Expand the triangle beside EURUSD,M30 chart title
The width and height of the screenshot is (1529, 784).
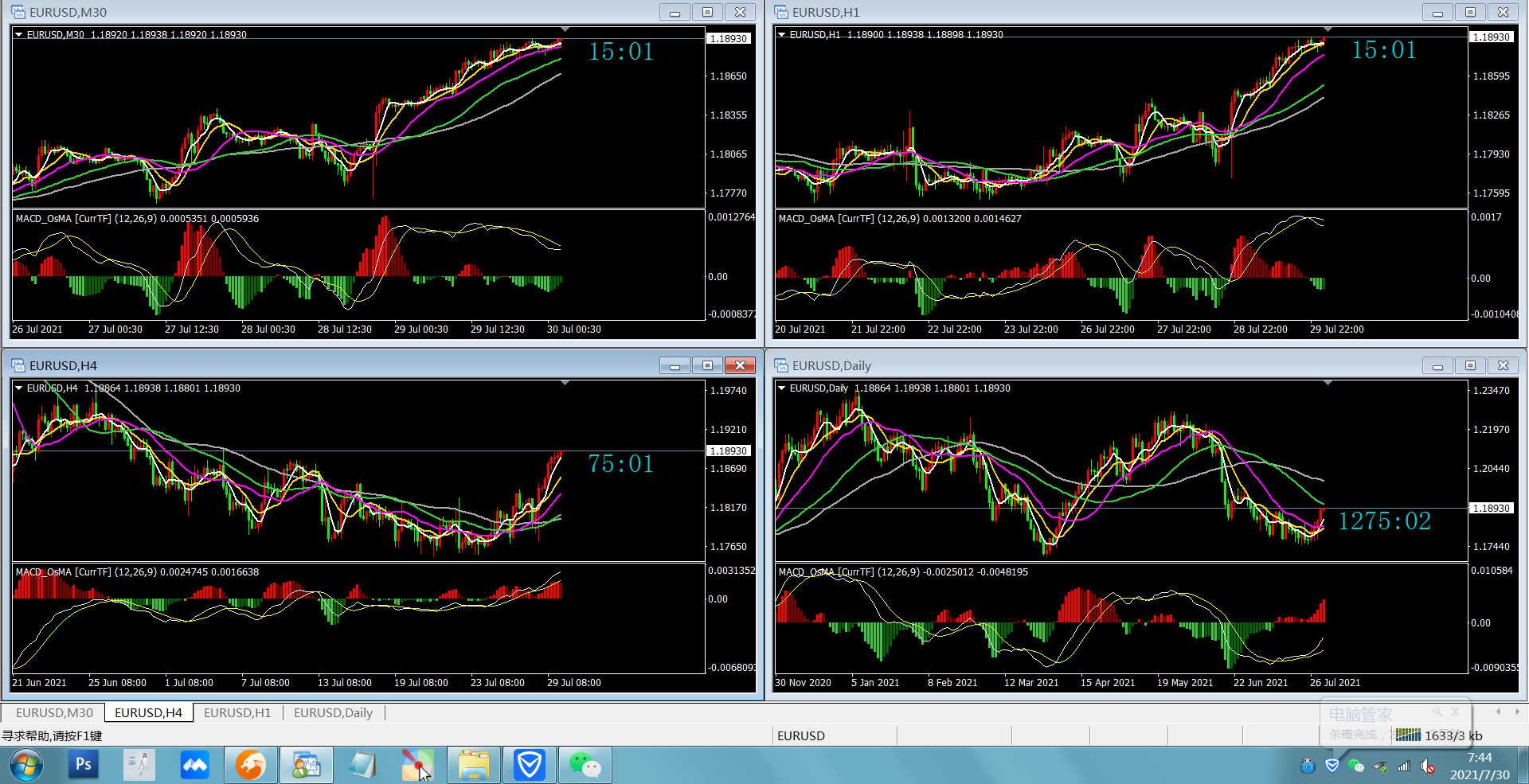(18, 34)
